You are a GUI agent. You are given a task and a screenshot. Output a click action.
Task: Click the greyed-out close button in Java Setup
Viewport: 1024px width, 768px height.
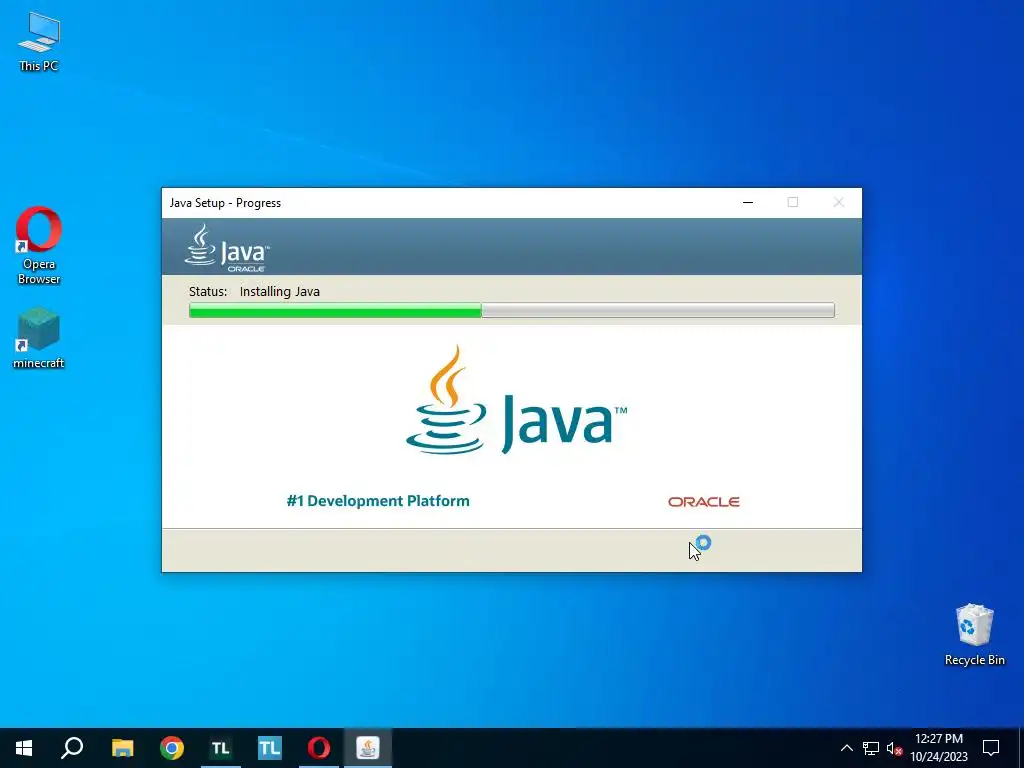(x=839, y=202)
